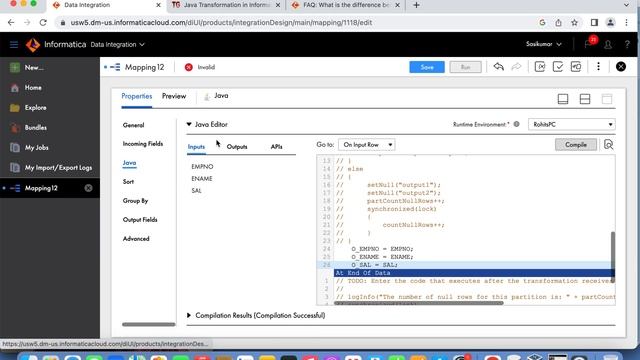Open the Informatica hamburger navigation menu

[14, 44]
